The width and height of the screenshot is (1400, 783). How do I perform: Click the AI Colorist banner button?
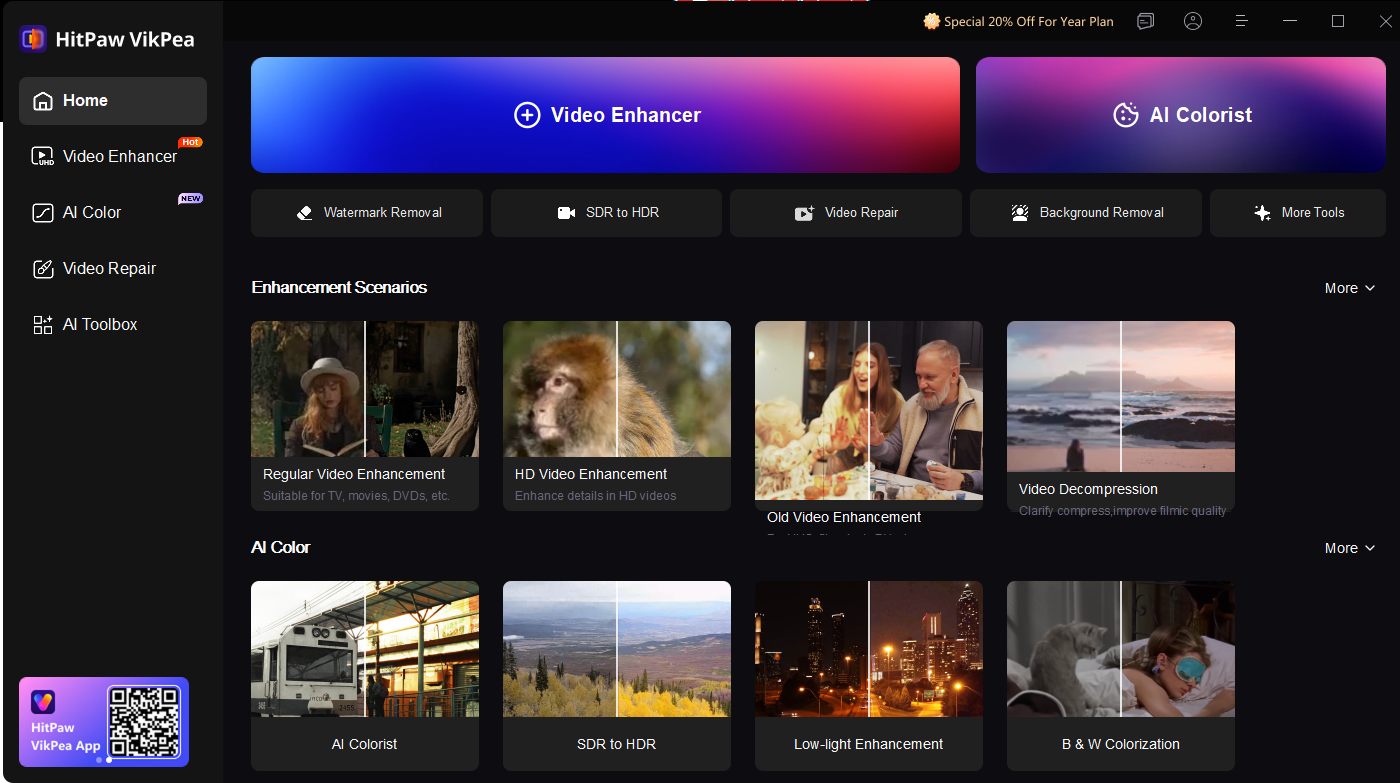click(1181, 115)
